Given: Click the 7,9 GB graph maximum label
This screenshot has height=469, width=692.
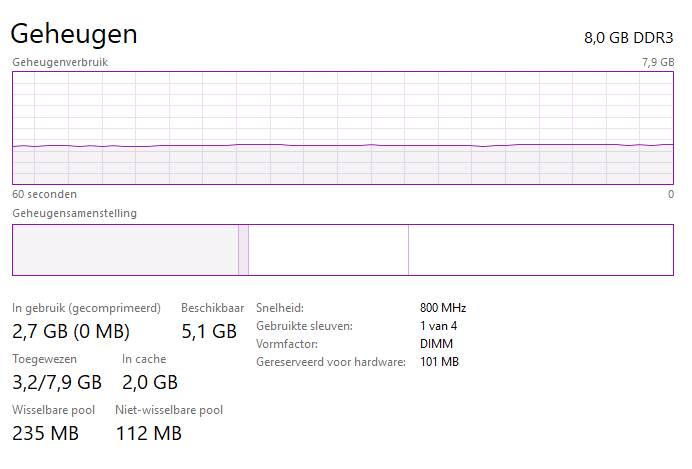Looking at the screenshot, I should pyautogui.click(x=657, y=62).
